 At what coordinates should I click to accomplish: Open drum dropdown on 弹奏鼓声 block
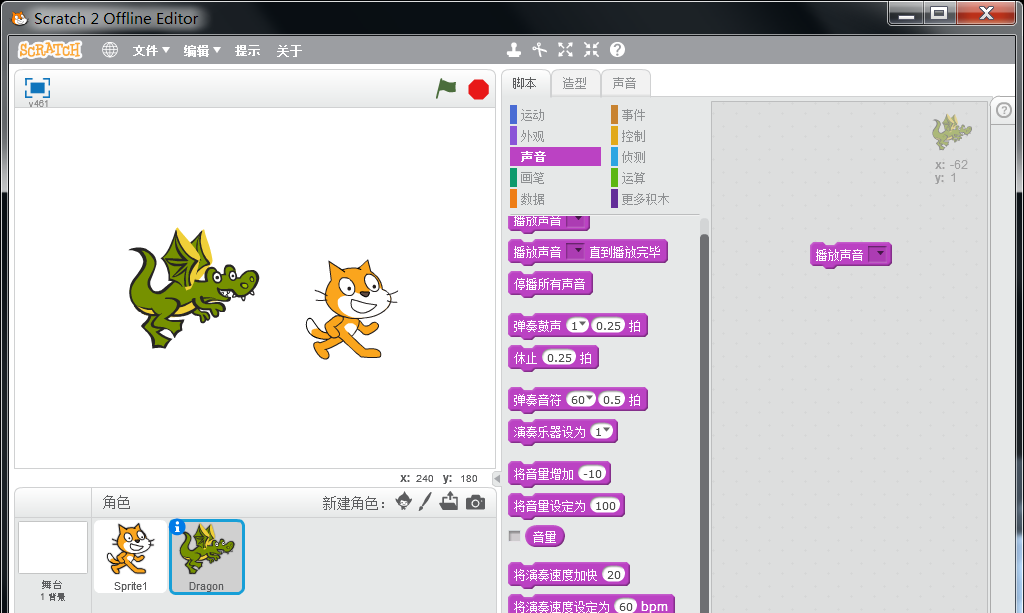coord(577,325)
